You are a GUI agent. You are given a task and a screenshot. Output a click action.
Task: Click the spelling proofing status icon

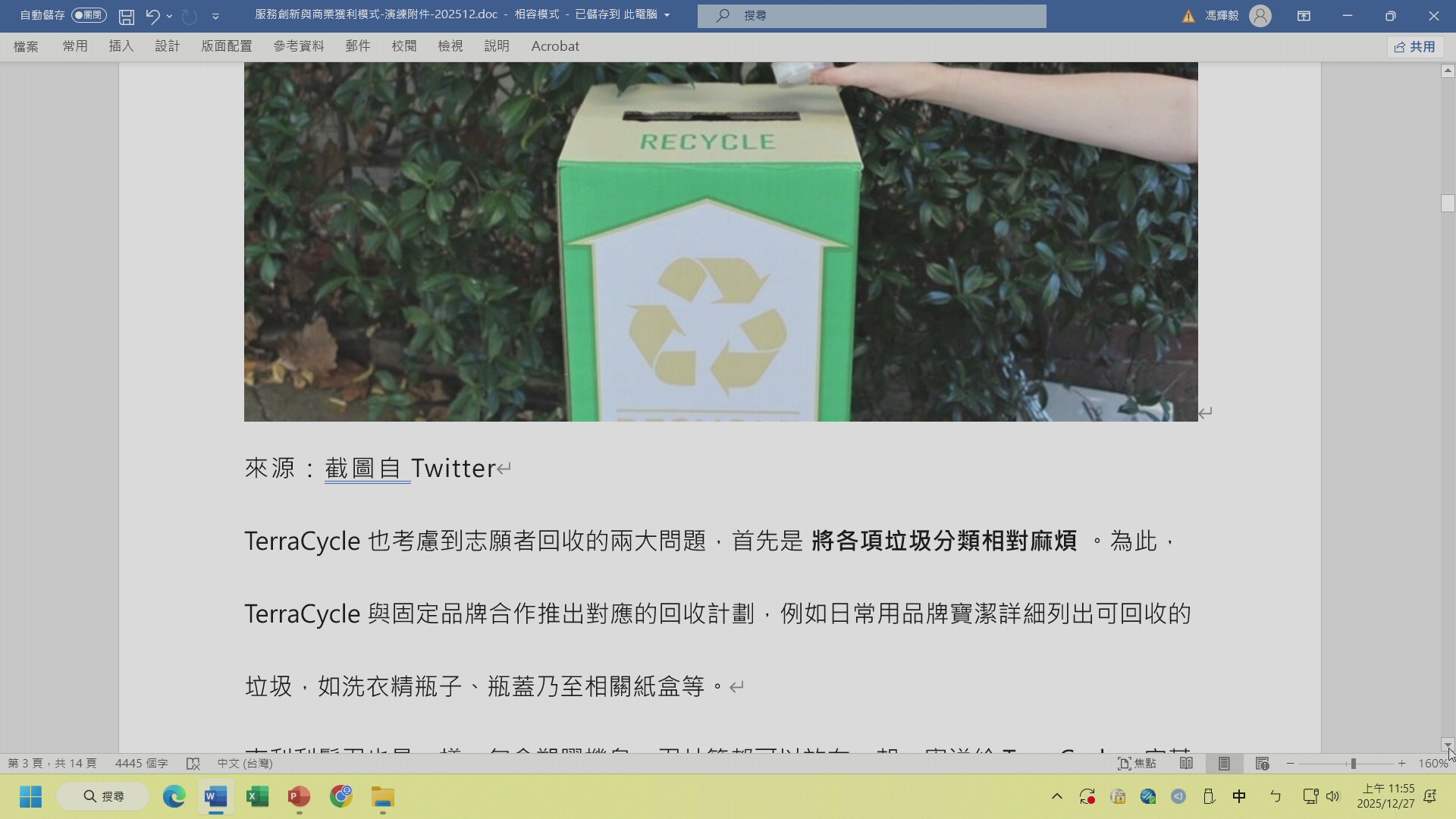tap(193, 764)
